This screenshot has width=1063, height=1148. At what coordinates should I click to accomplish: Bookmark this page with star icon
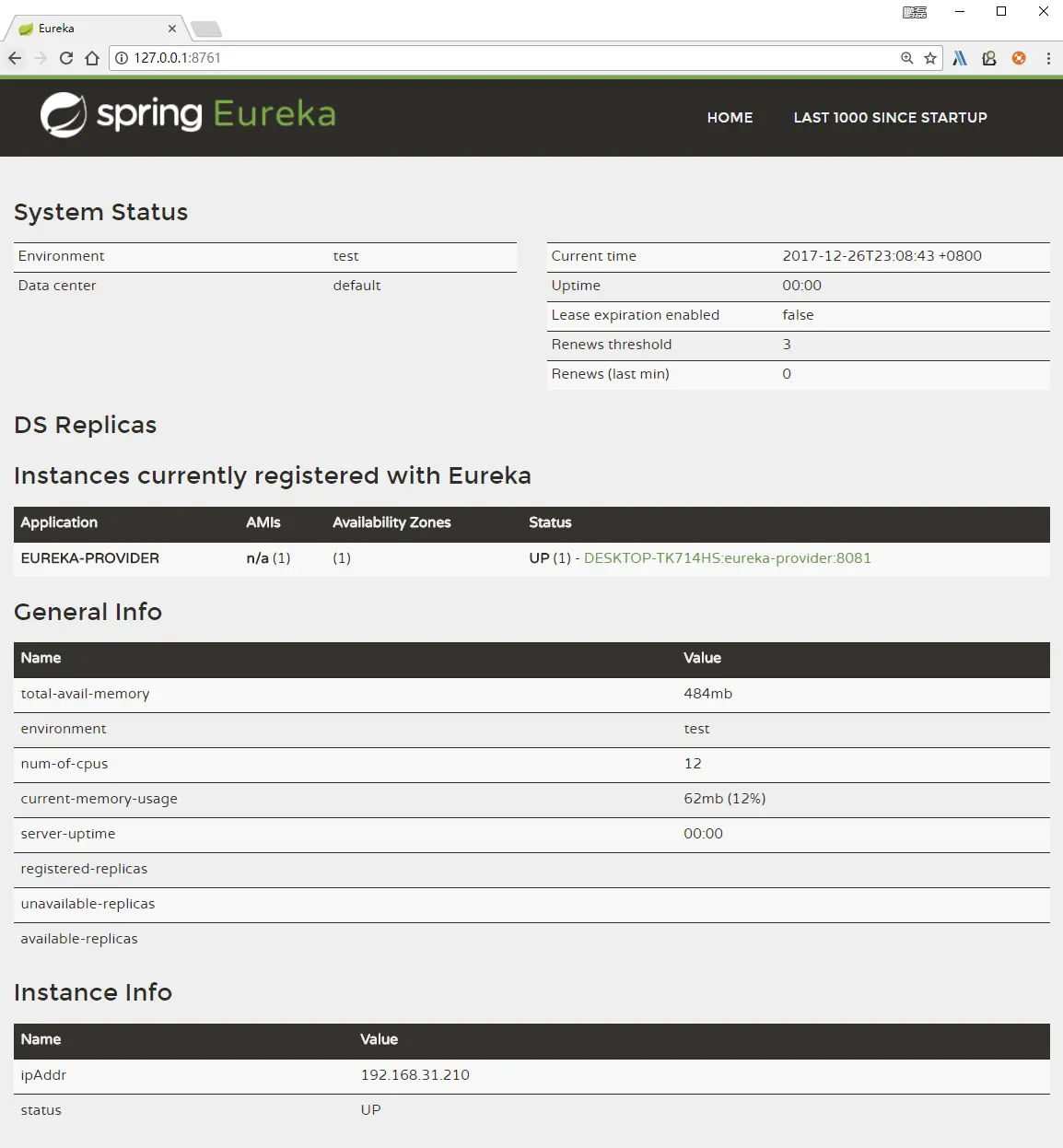[x=930, y=58]
